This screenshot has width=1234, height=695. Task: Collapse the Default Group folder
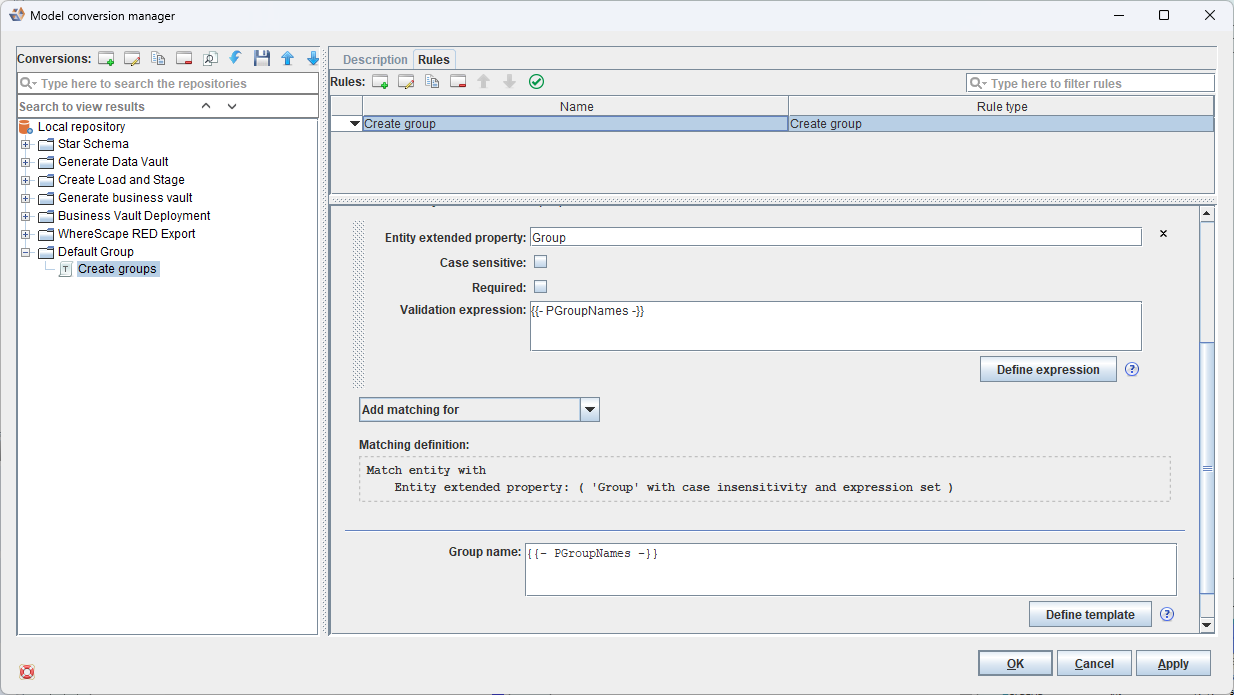point(26,252)
